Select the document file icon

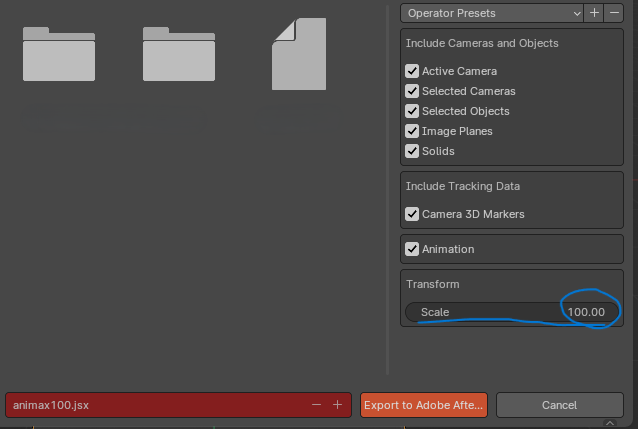point(299,54)
